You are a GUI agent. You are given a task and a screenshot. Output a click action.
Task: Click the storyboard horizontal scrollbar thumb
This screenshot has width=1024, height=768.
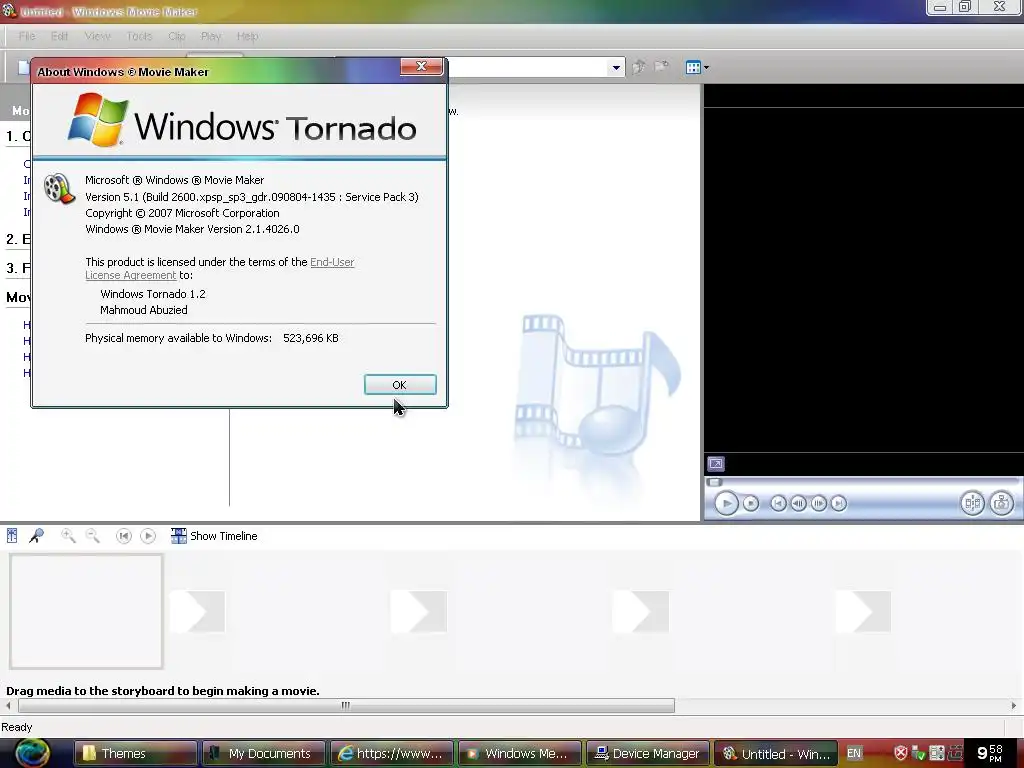(346, 705)
